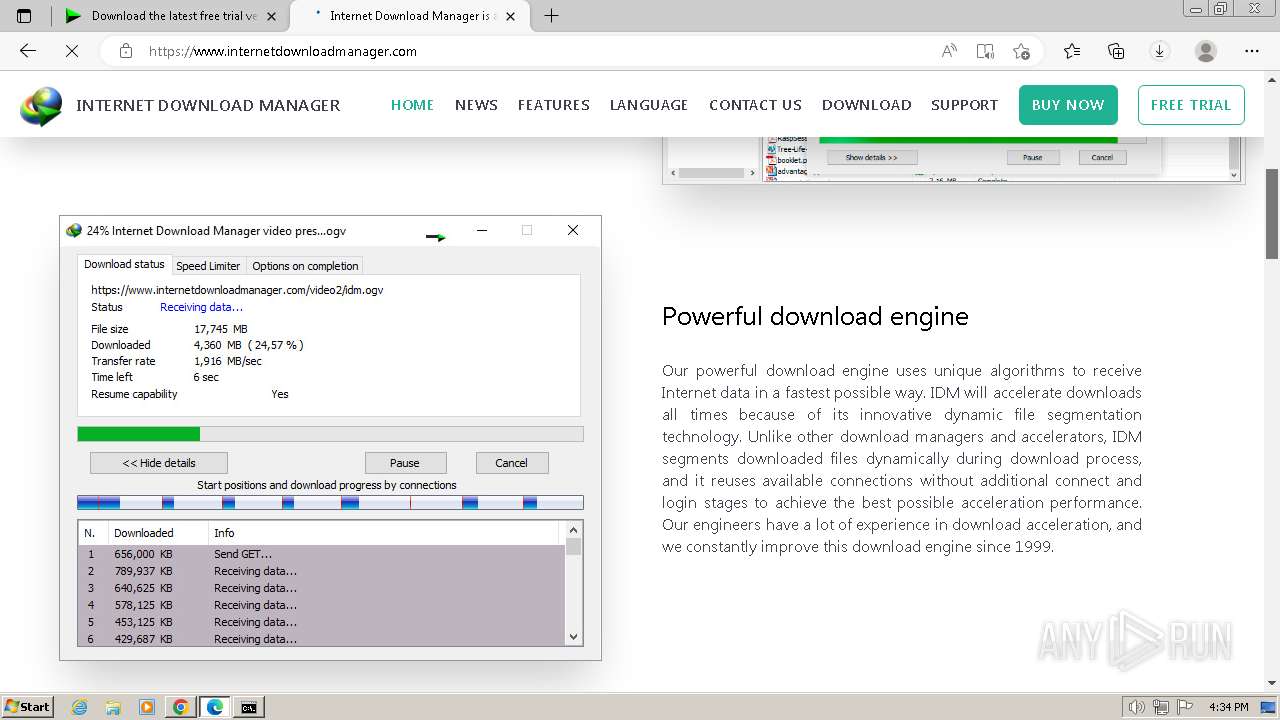The image size is (1280, 720).
Task: Click the volume speaker tray icon
Action: pos(1136,707)
